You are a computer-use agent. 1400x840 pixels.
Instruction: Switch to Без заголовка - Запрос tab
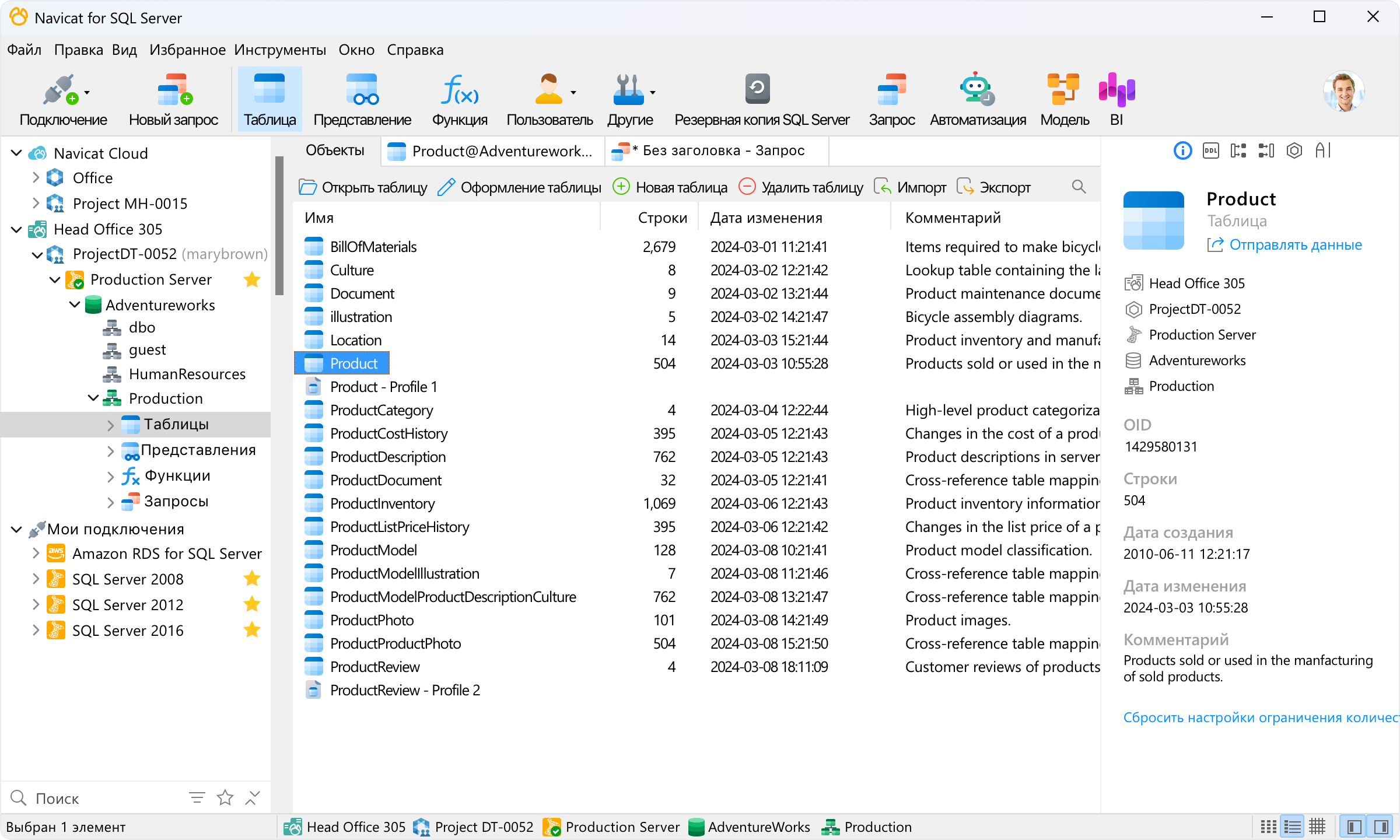click(x=717, y=150)
